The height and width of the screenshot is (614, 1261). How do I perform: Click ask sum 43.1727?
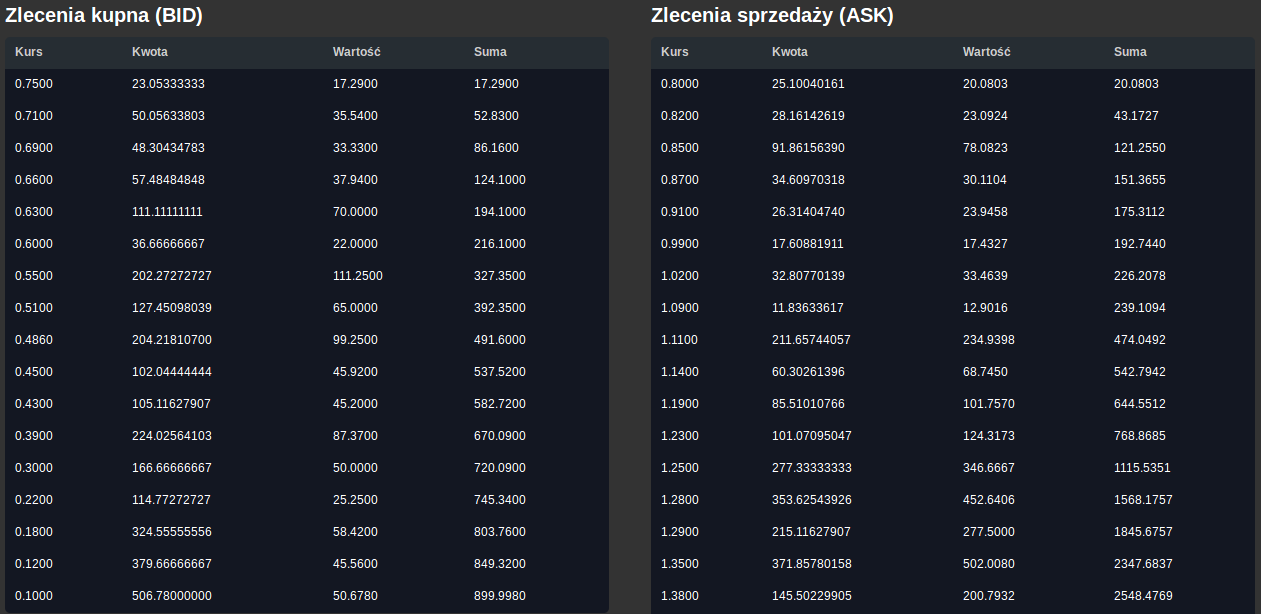1136,116
